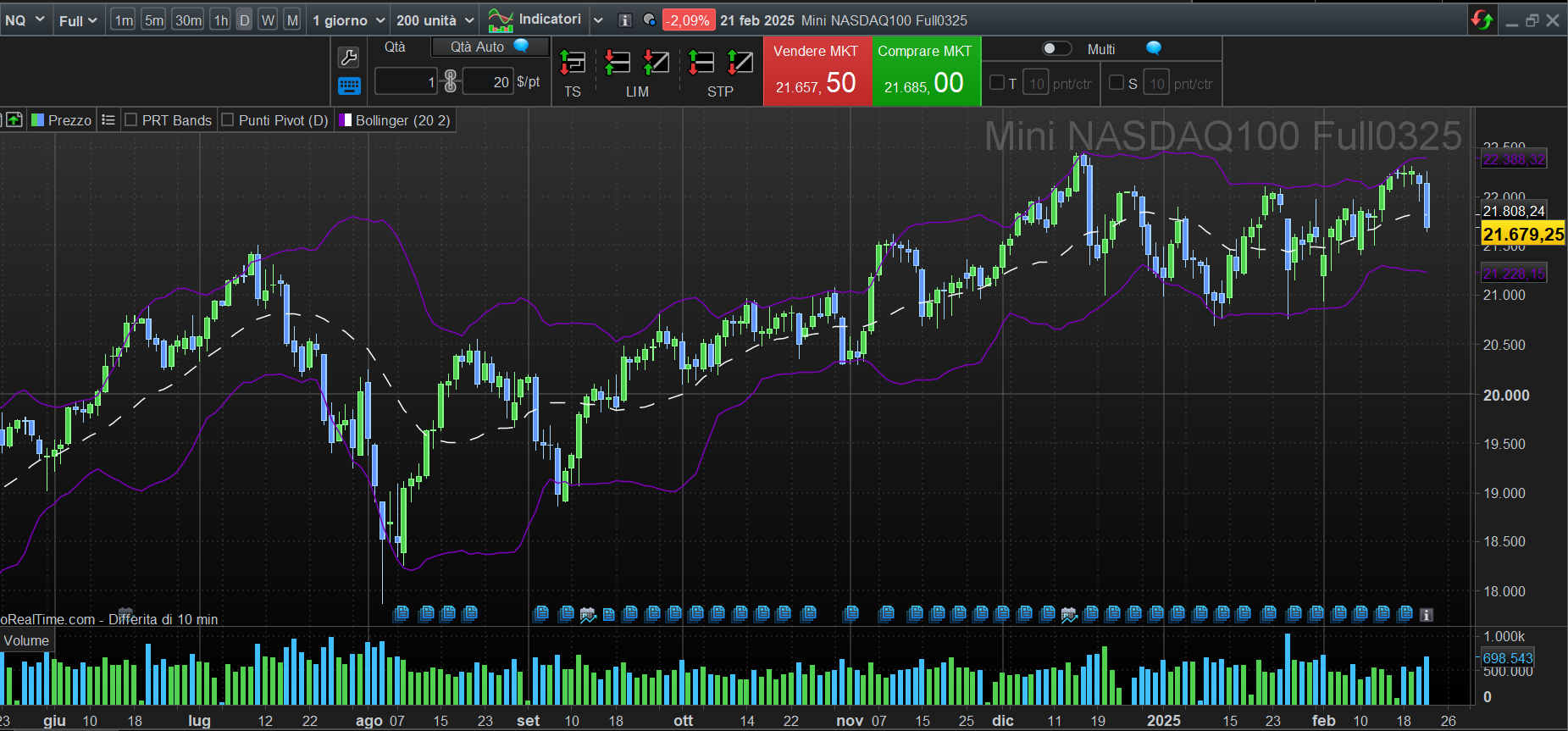Viewport: 1568px width, 731px height.
Task: Enable the Punti Pivot (D) checkbox
Action: (x=228, y=120)
